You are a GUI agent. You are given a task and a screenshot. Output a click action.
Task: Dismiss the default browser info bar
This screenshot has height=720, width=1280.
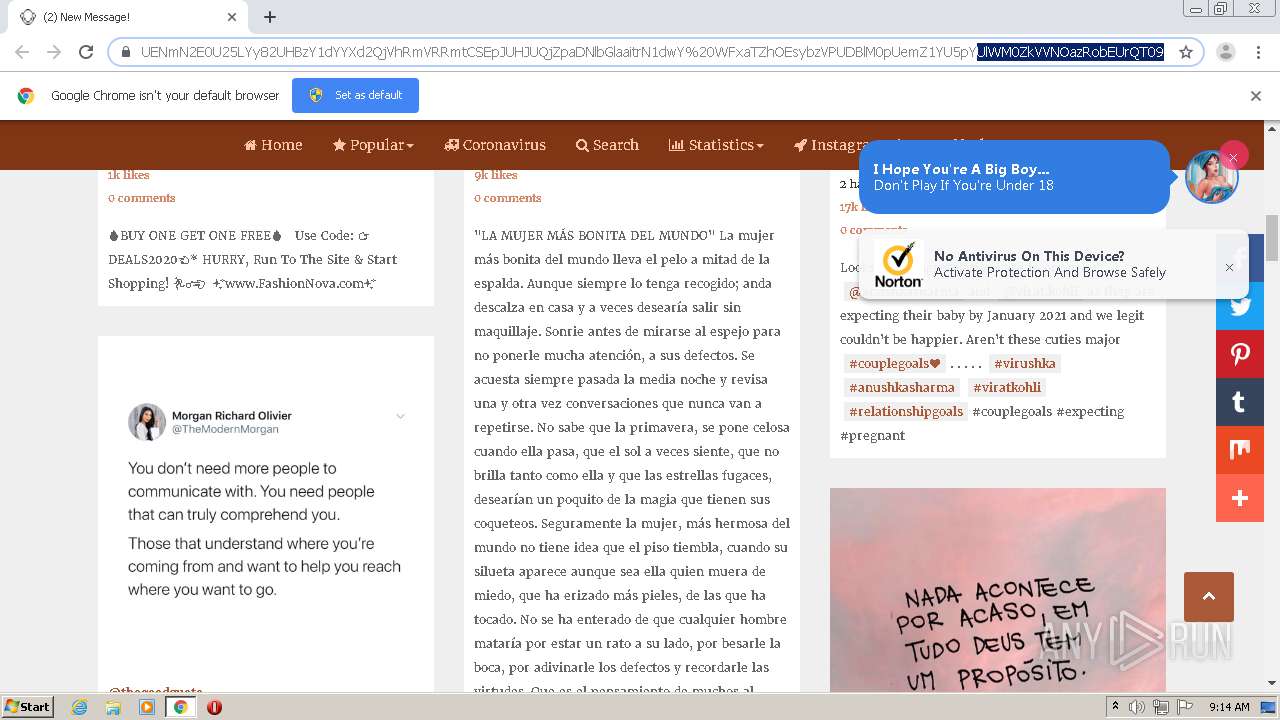pyautogui.click(x=1256, y=96)
